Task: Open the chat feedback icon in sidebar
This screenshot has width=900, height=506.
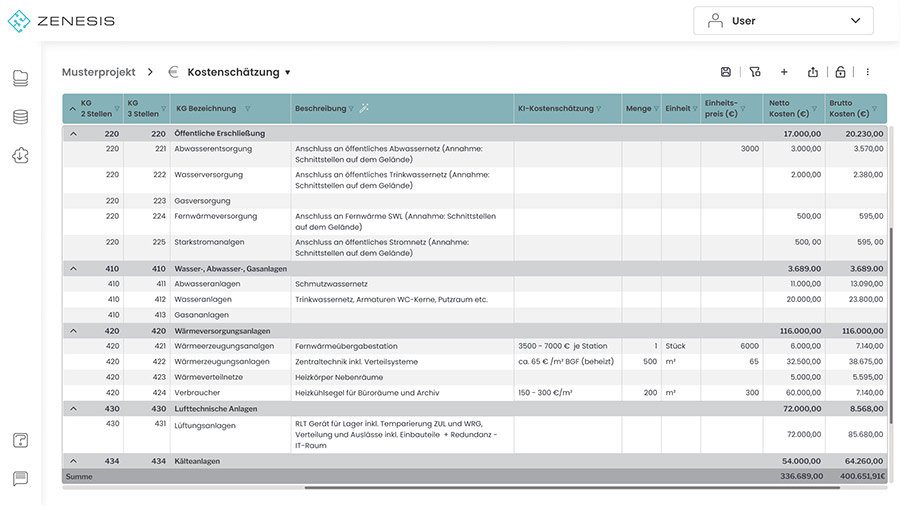Action: tap(20, 479)
